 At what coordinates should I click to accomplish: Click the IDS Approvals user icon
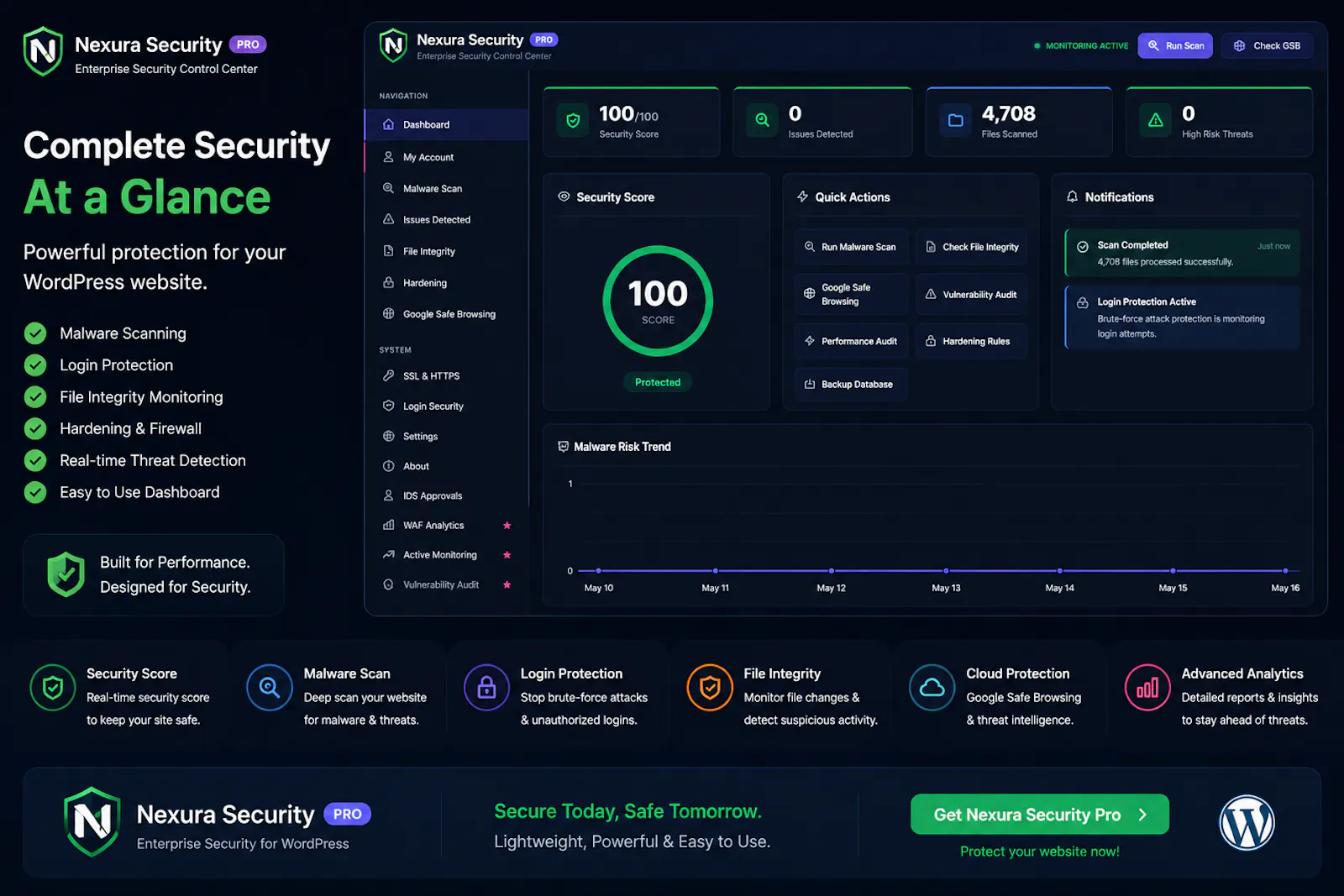388,495
